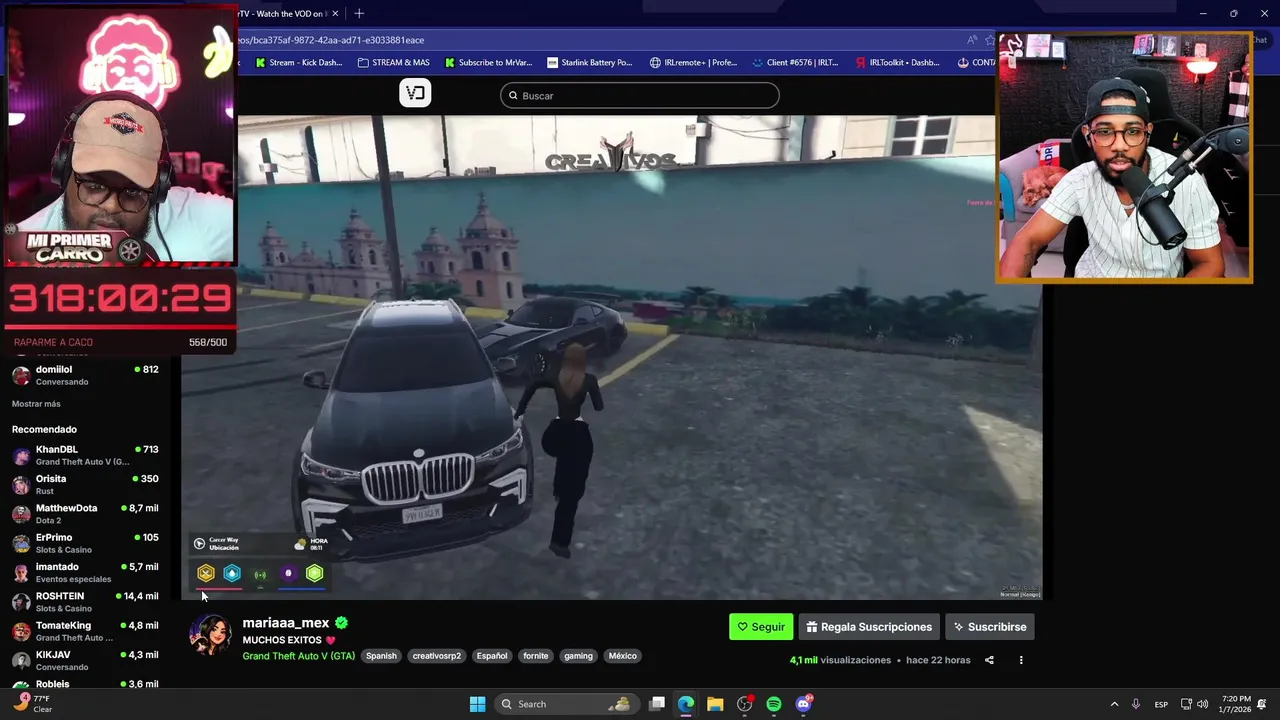The width and height of the screenshot is (1280, 720).
Task: Click the read aloud icon in address bar
Action: click(x=971, y=40)
